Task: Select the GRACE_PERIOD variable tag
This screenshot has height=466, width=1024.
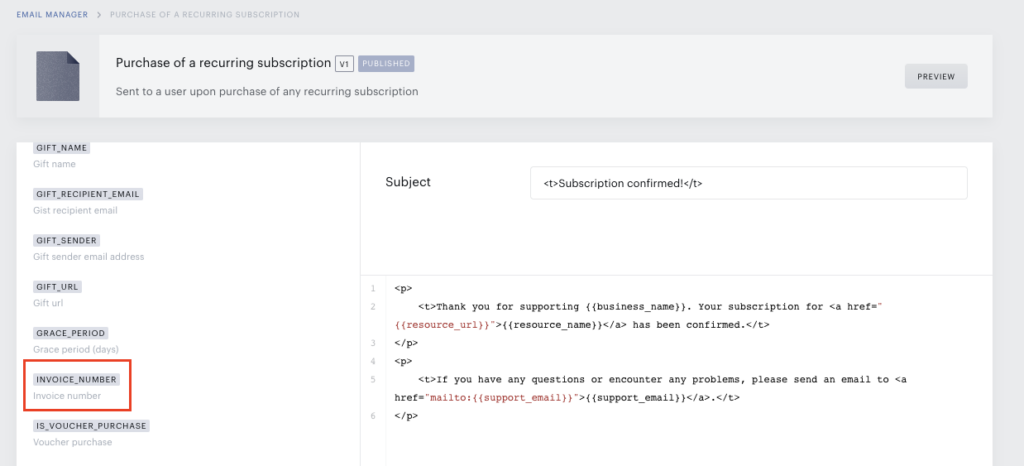Action: tap(71, 334)
